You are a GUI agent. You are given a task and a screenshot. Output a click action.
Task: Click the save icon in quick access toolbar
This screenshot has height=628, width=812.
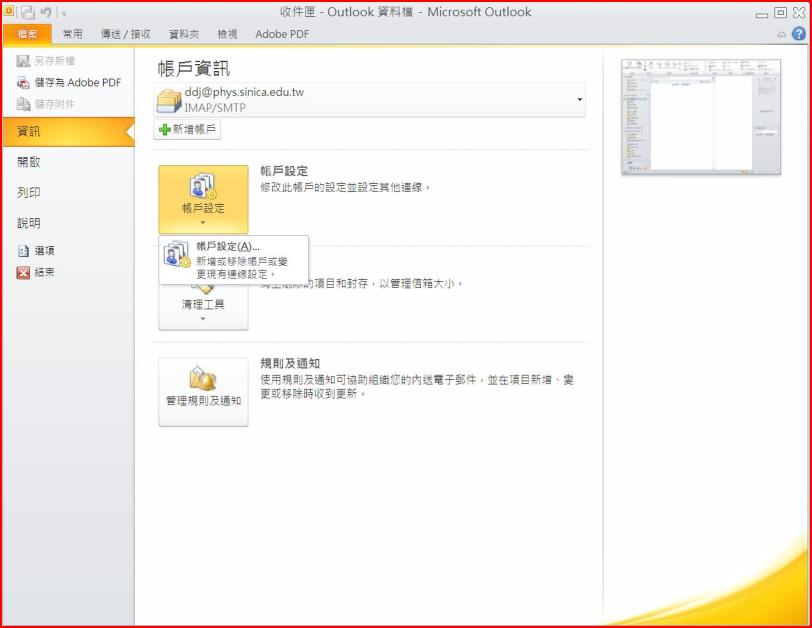coord(27,12)
